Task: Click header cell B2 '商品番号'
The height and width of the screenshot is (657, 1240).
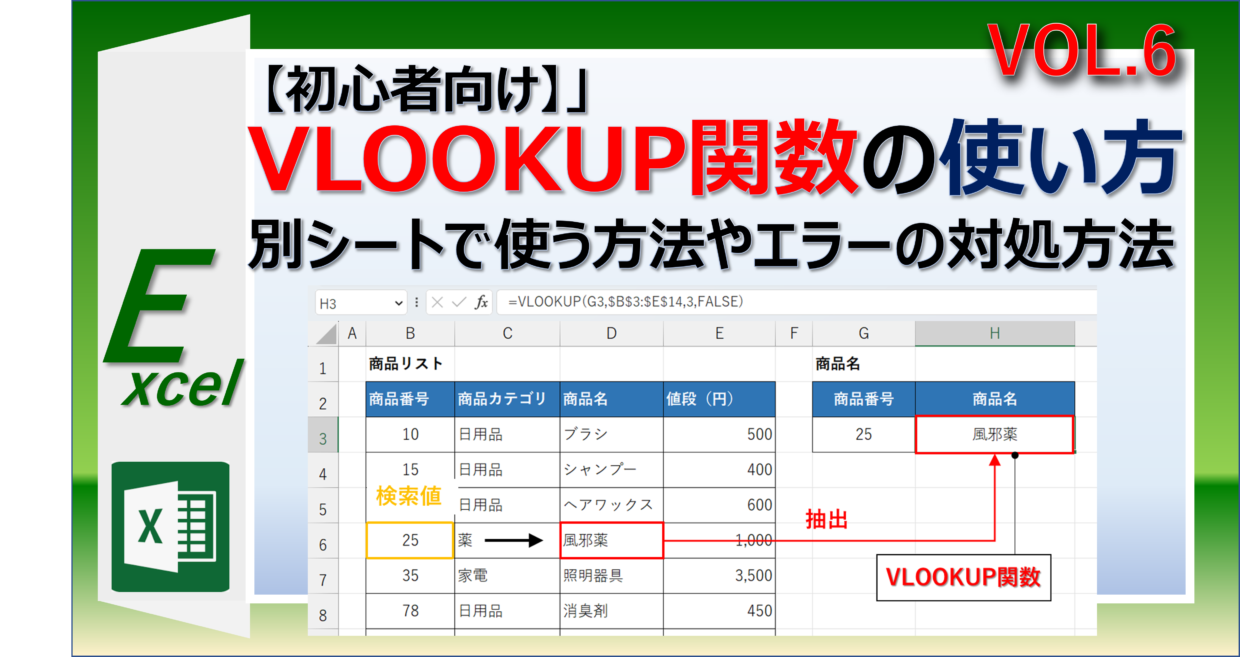Action: [410, 399]
